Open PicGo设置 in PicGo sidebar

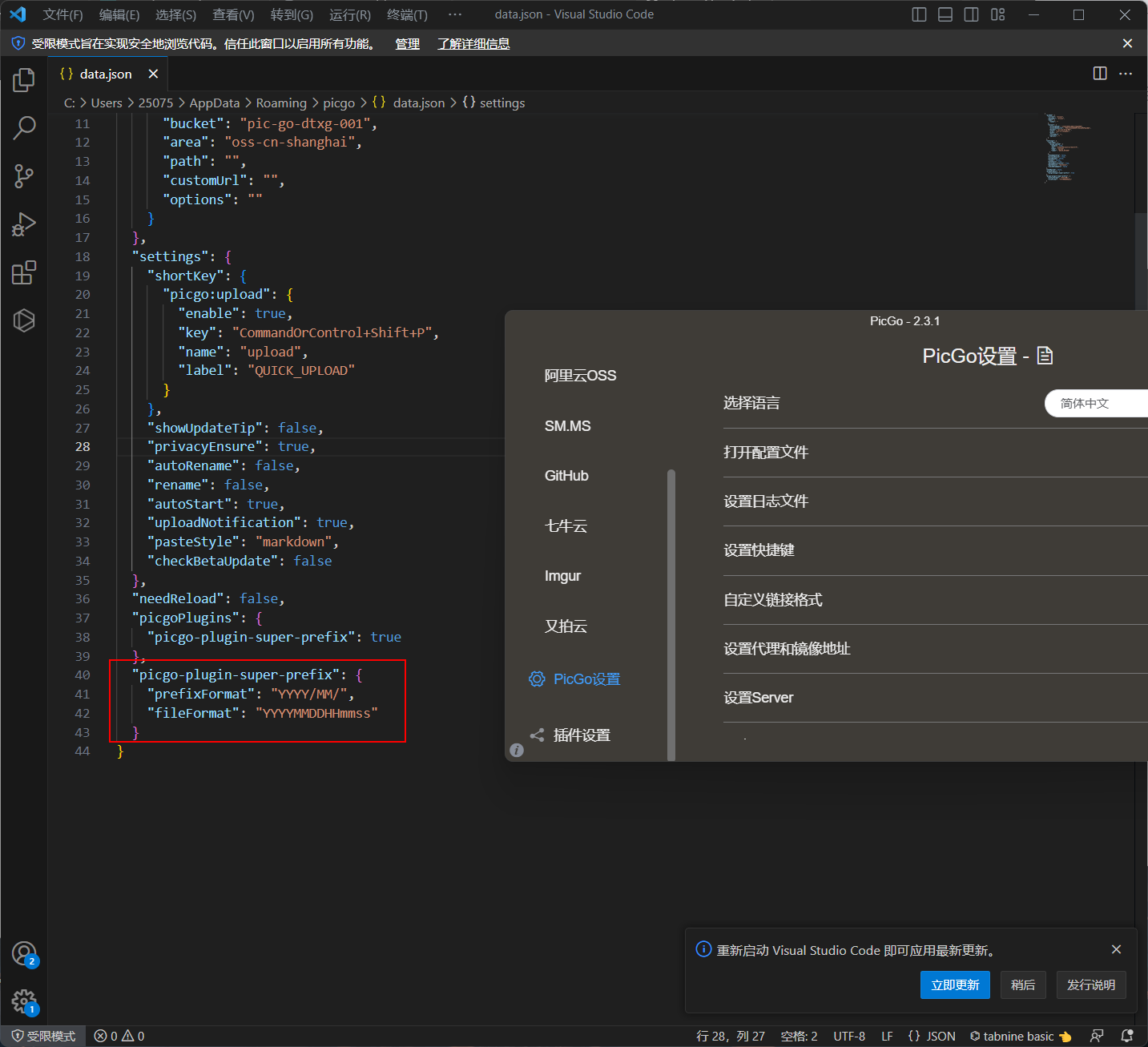[574, 679]
